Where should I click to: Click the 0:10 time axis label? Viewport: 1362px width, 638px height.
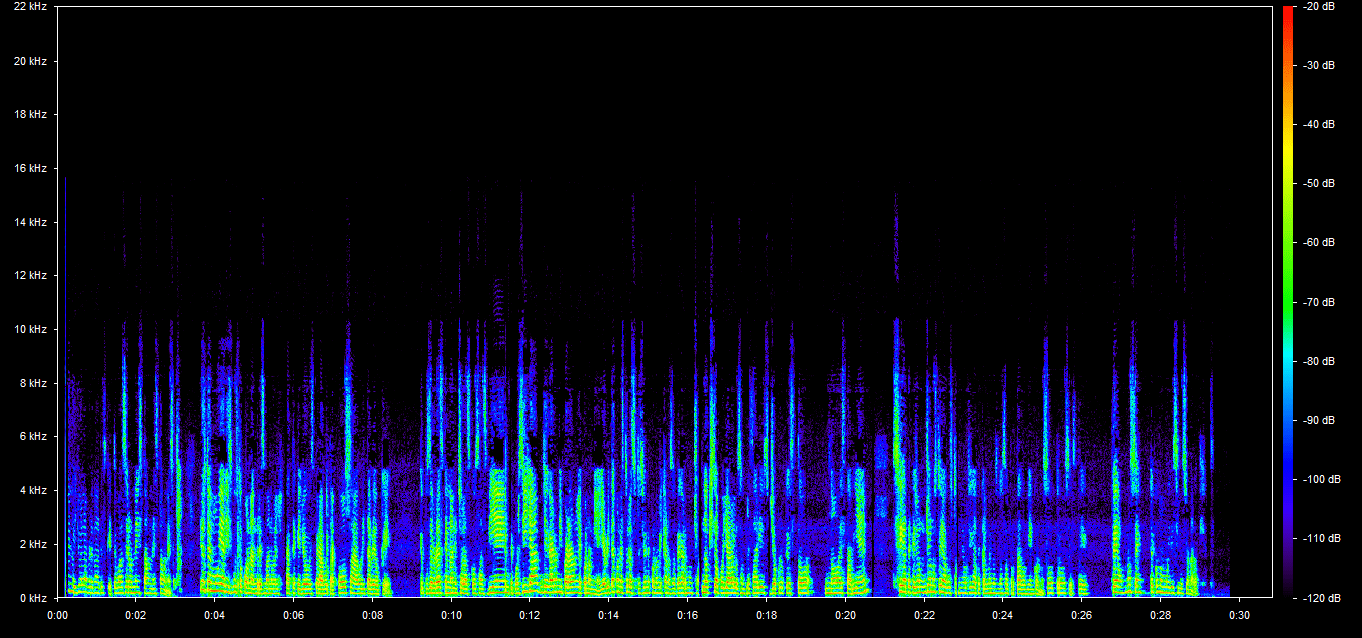pyautogui.click(x=451, y=615)
